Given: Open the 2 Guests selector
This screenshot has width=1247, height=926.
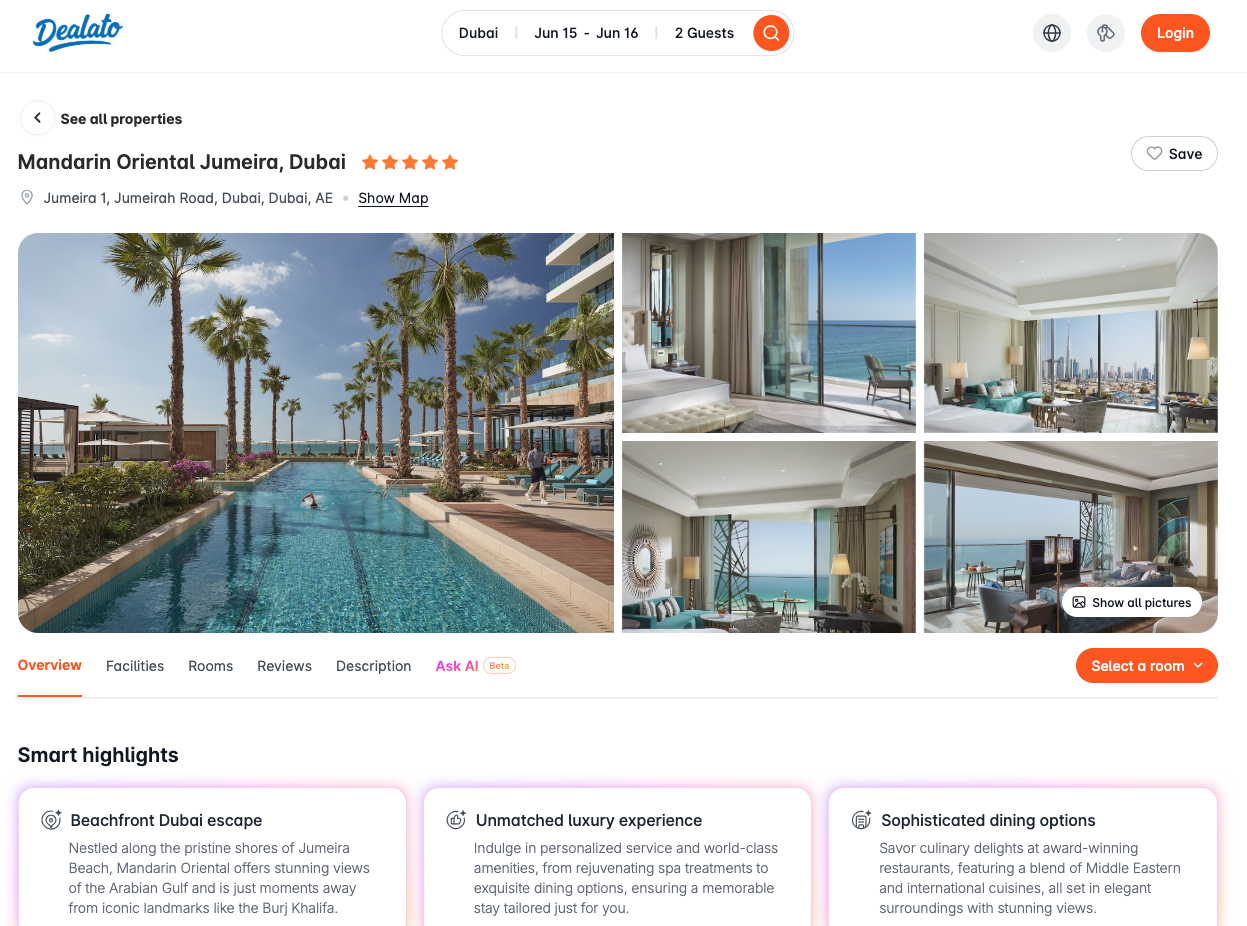Looking at the screenshot, I should coord(704,33).
